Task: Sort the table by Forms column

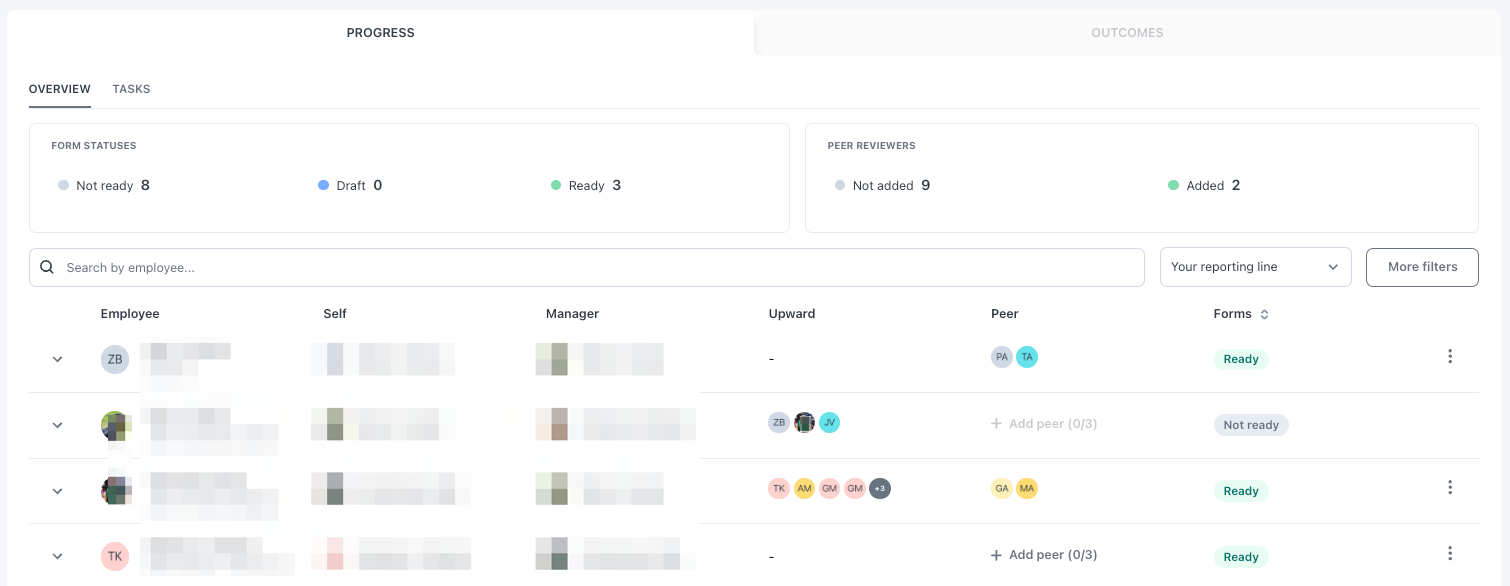Action: 1264,314
